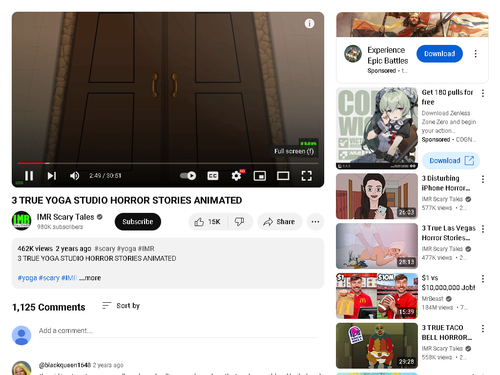This screenshot has width=500, height=375.
Task: Open options for MrBeast video
Action: click(x=483, y=279)
